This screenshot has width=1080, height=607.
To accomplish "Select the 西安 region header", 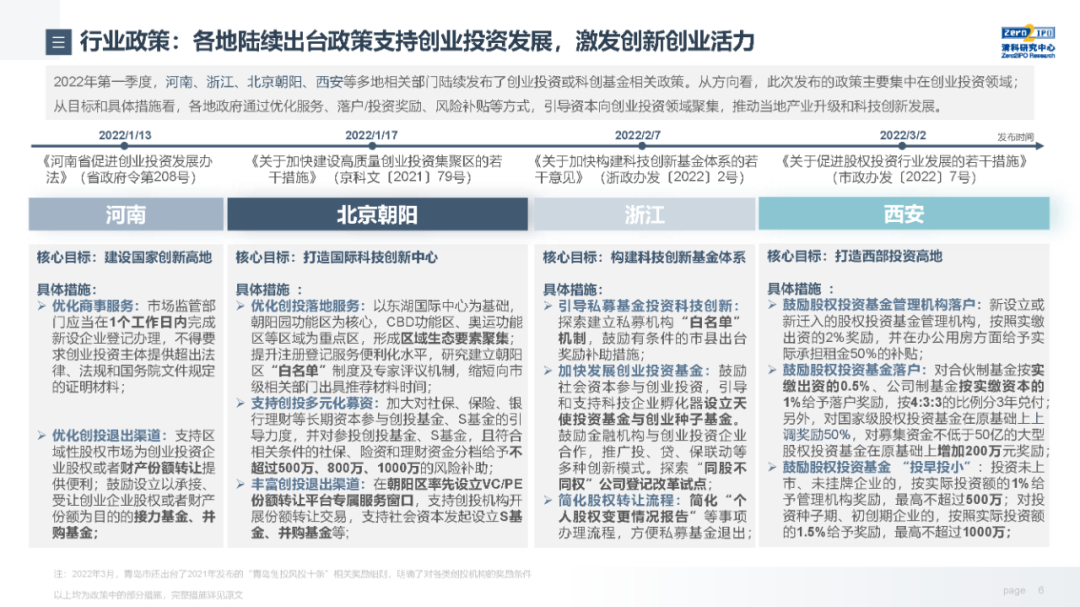I will [x=904, y=214].
